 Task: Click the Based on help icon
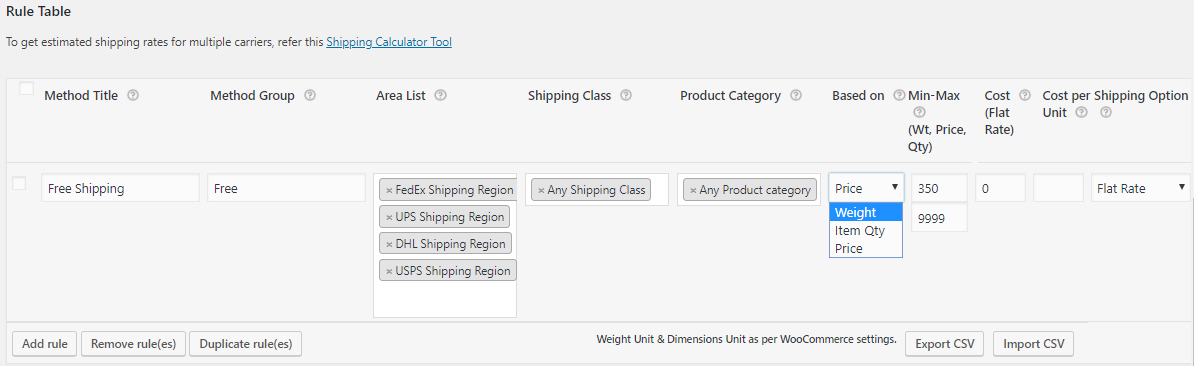pyautogui.click(x=899, y=96)
